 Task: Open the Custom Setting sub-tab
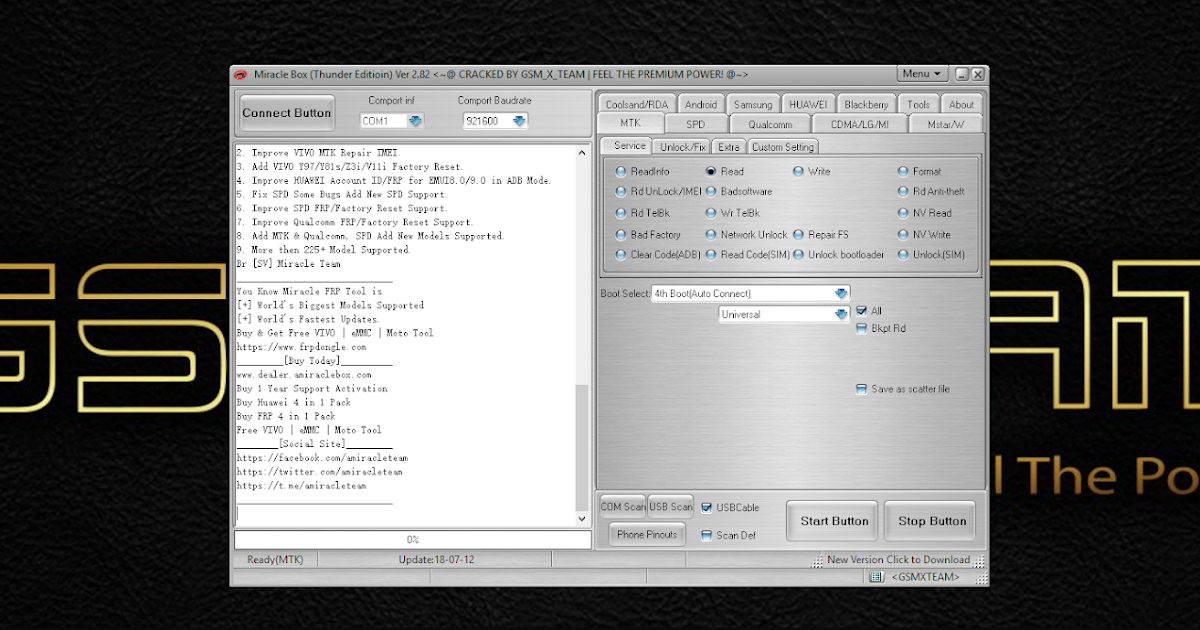pos(783,147)
